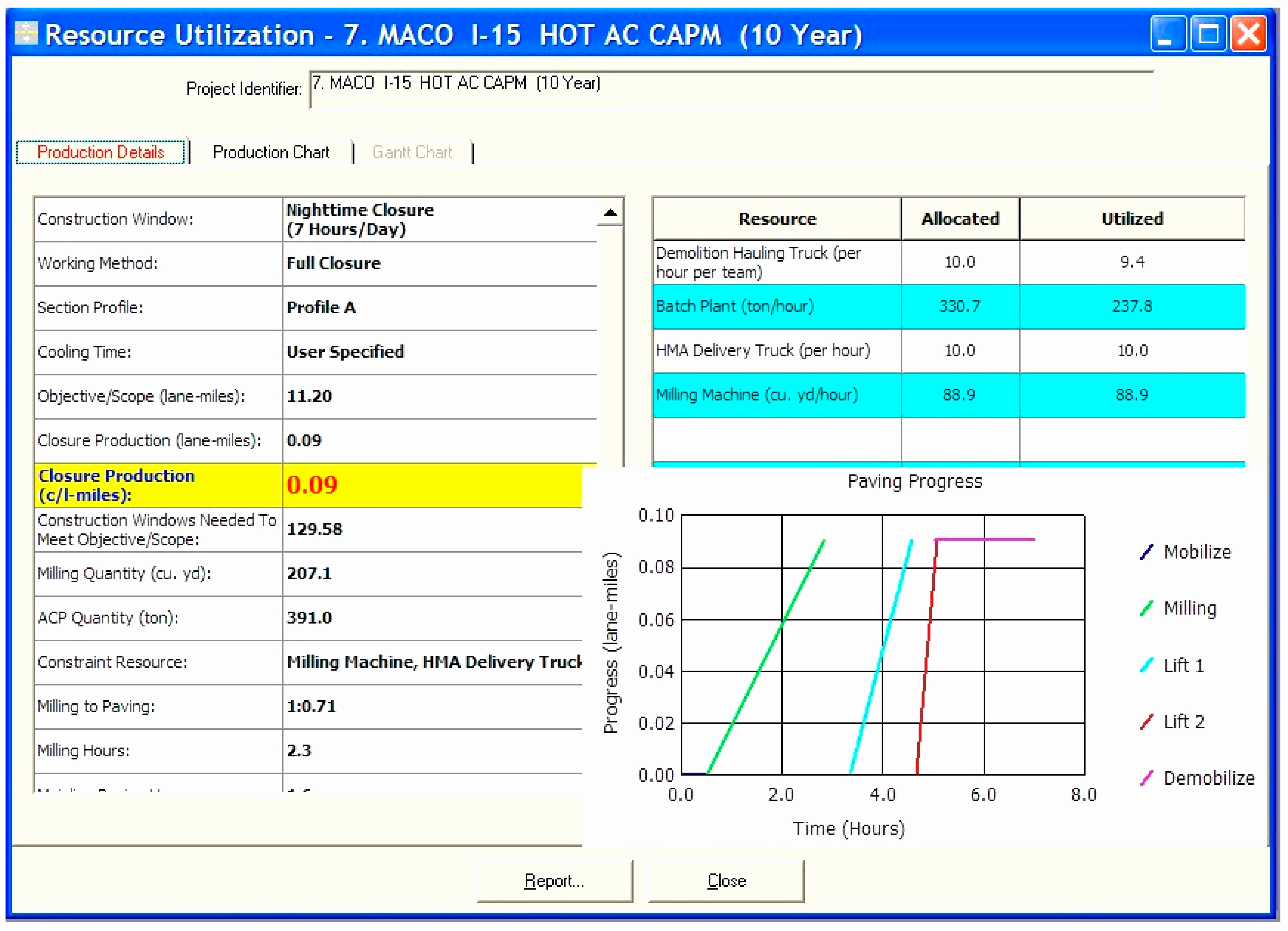Click the Lift 1 legend marker

(1147, 665)
